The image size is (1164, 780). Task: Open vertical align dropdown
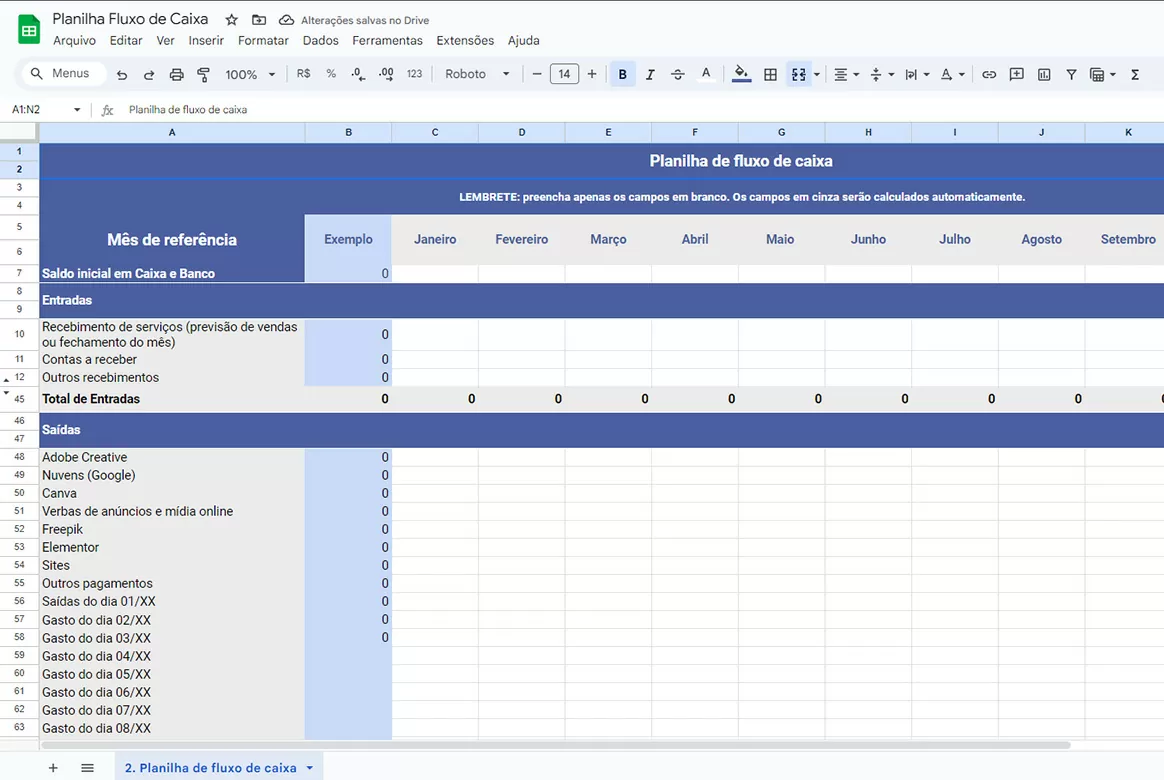point(882,74)
